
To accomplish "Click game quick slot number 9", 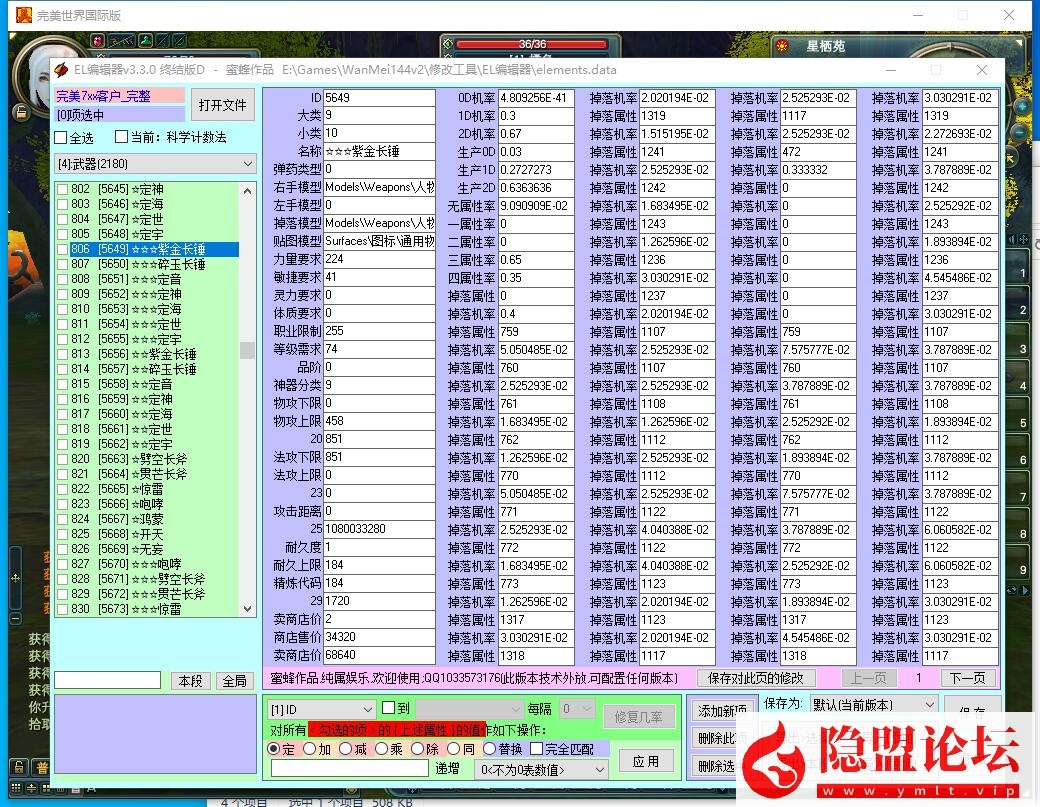I will pyautogui.click(x=1022, y=569).
